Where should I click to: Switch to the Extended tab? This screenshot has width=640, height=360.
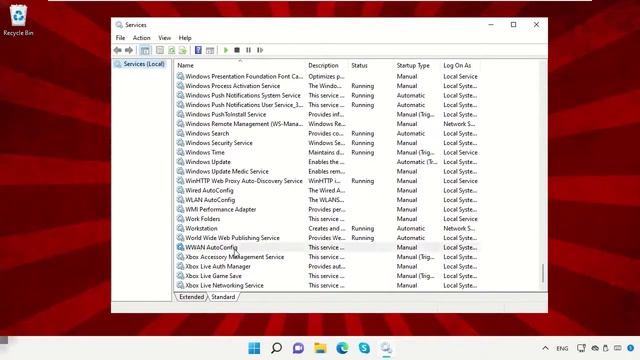pyautogui.click(x=191, y=297)
